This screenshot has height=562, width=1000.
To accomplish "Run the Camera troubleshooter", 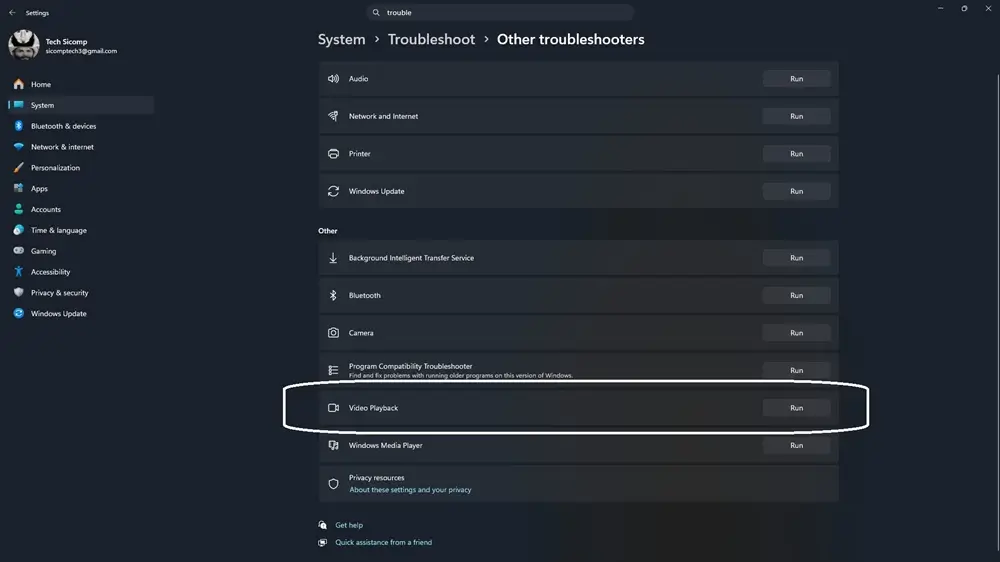I will click(797, 333).
